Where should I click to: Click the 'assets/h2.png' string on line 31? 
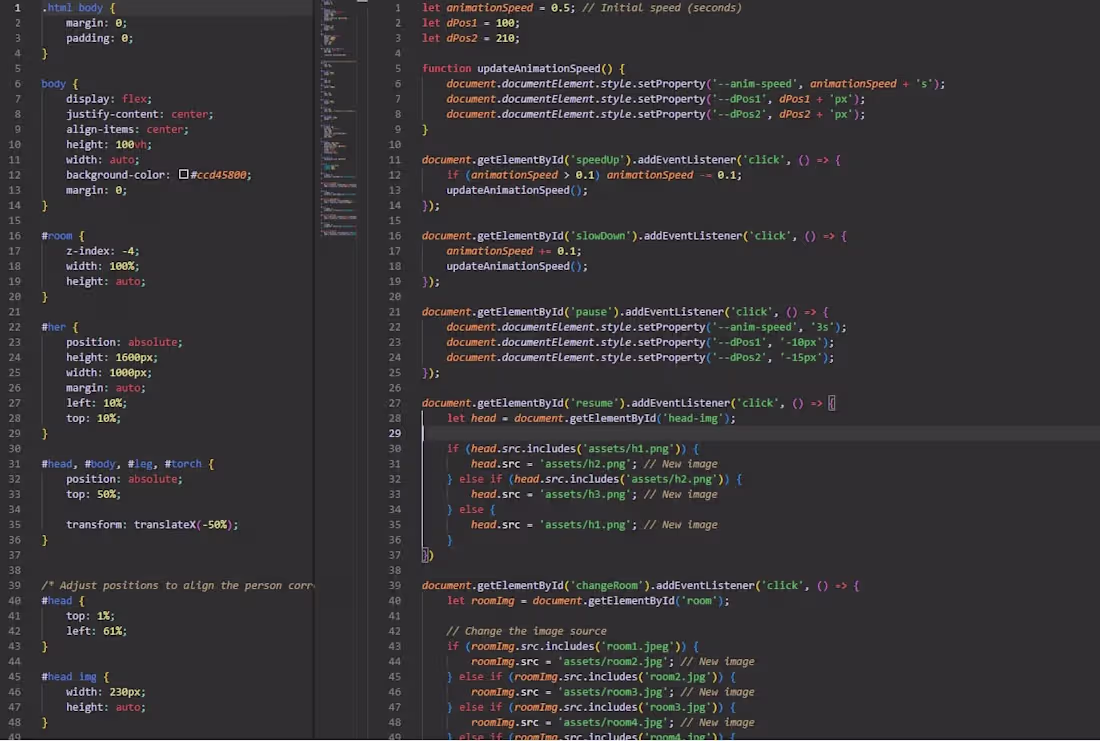click(588, 464)
